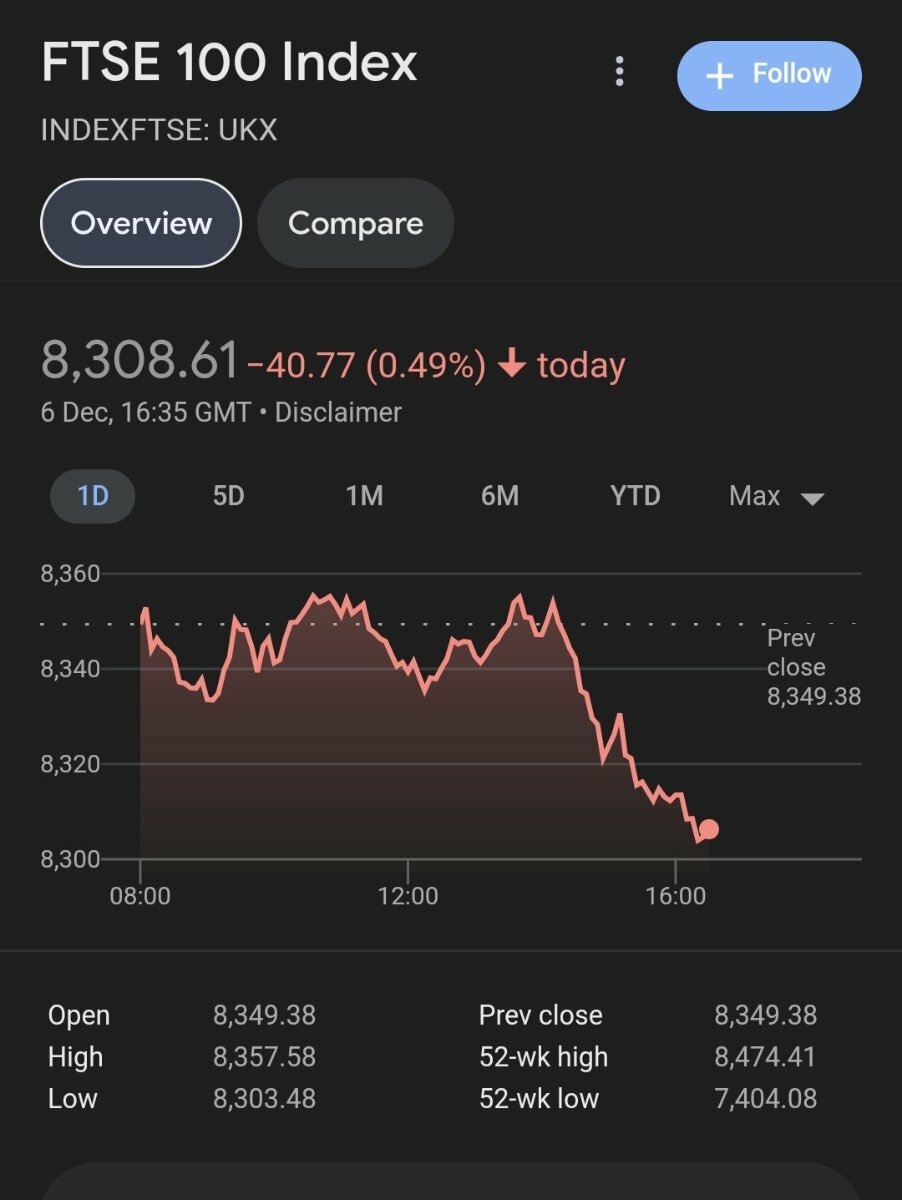Open the Disclaimer link
This screenshot has height=1200, width=902.
[338, 412]
